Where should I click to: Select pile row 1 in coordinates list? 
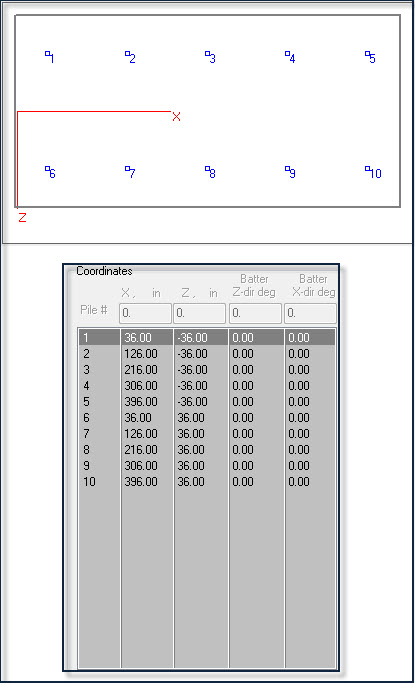(x=207, y=338)
